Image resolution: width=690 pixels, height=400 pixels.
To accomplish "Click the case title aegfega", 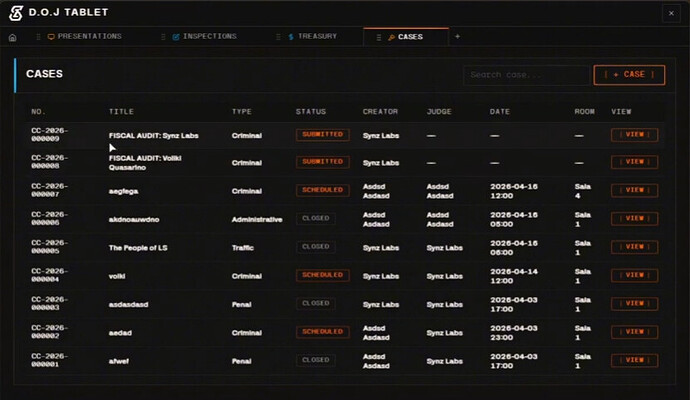I will click(x=123, y=191).
